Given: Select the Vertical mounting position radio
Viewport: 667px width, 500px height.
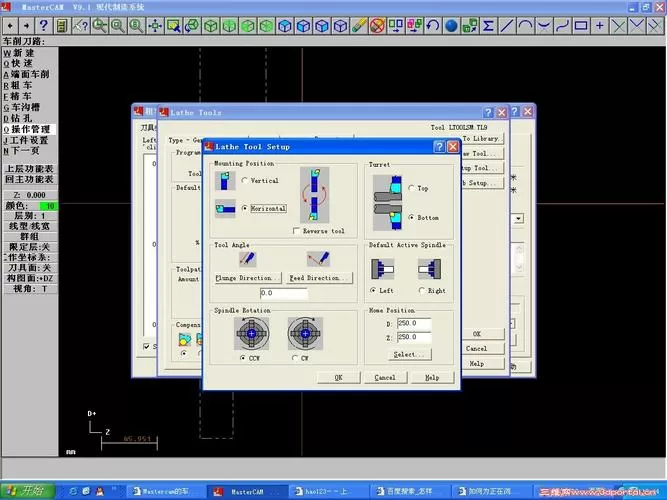Looking at the screenshot, I should (x=245, y=180).
